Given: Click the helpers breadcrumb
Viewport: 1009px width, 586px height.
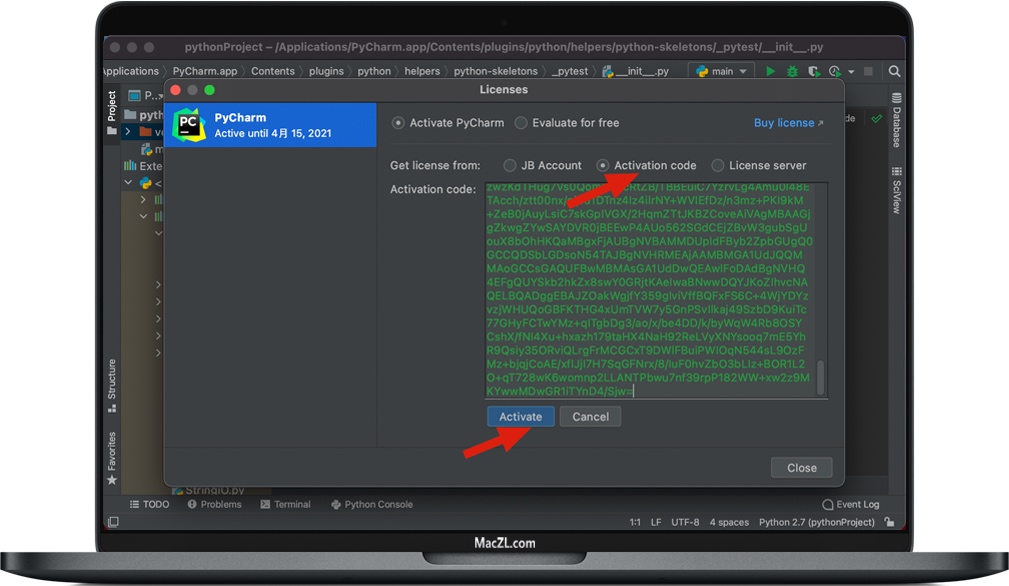Looking at the screenshot, I should click(x=422, y=71).
